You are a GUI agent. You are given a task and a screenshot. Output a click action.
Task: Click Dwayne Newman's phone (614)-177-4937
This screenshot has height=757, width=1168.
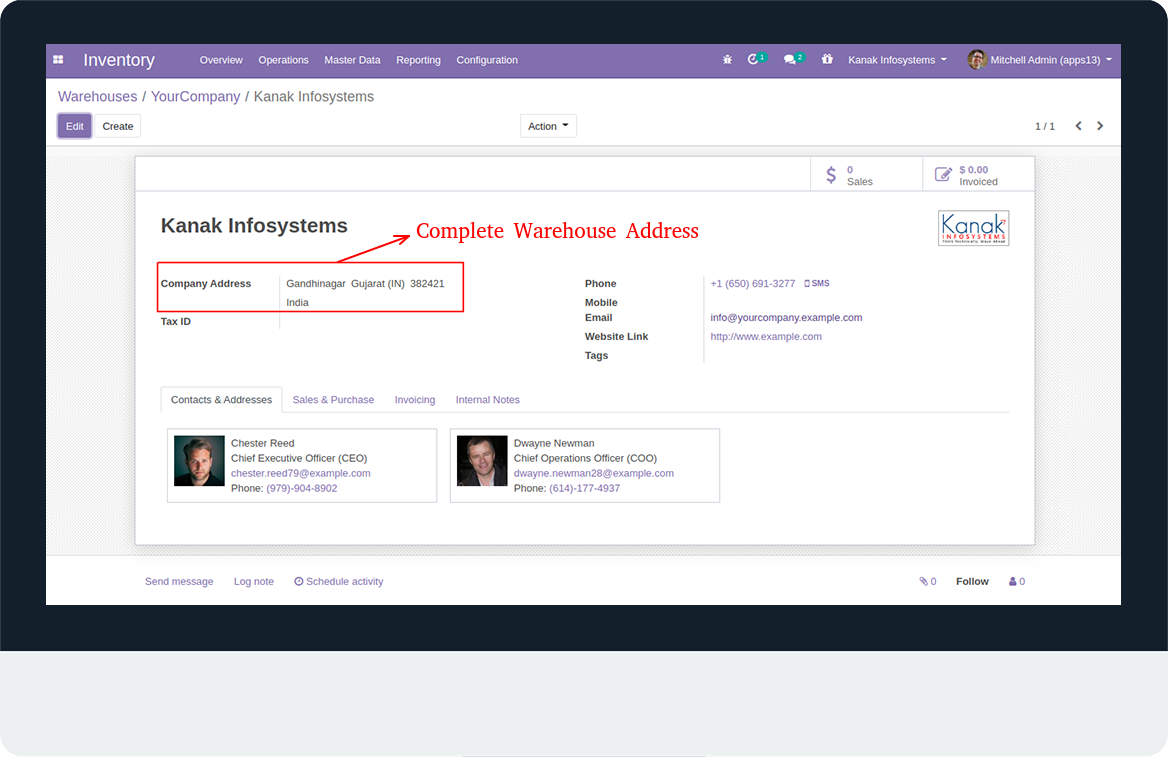tap(585, 488)
